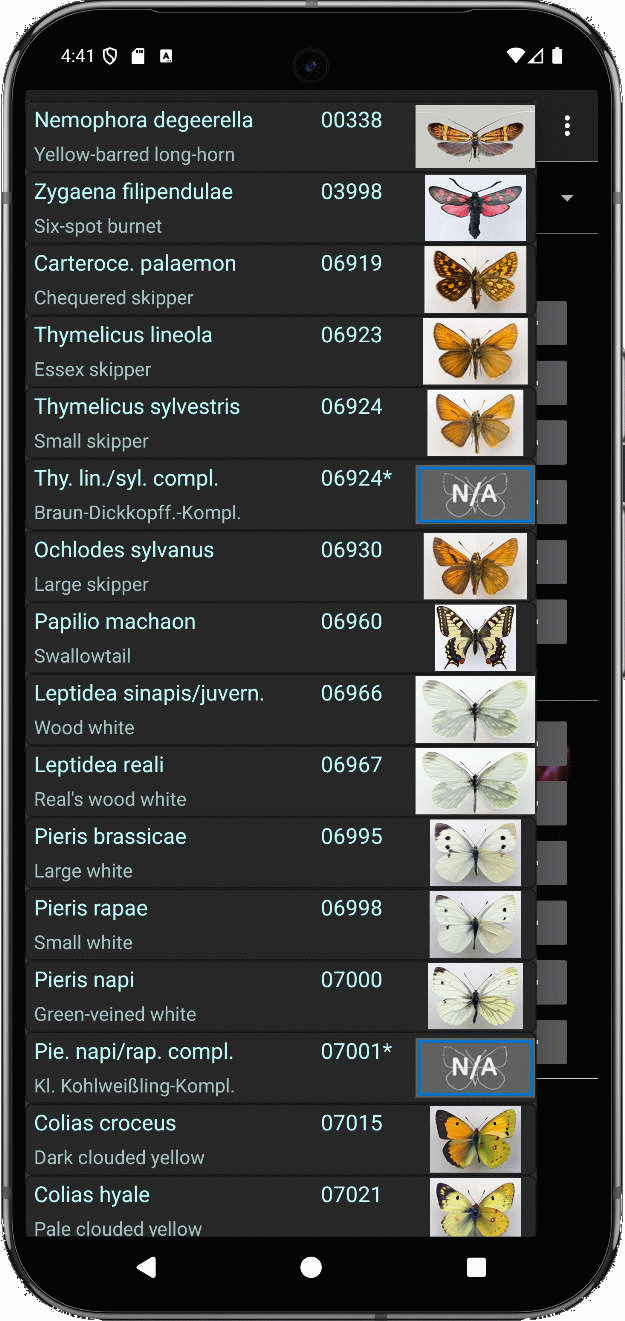625x1321 pixels.
Task: Tap N/A placeholder for Pie. napi/rap. compl.
Action: tap(475, 1068)
